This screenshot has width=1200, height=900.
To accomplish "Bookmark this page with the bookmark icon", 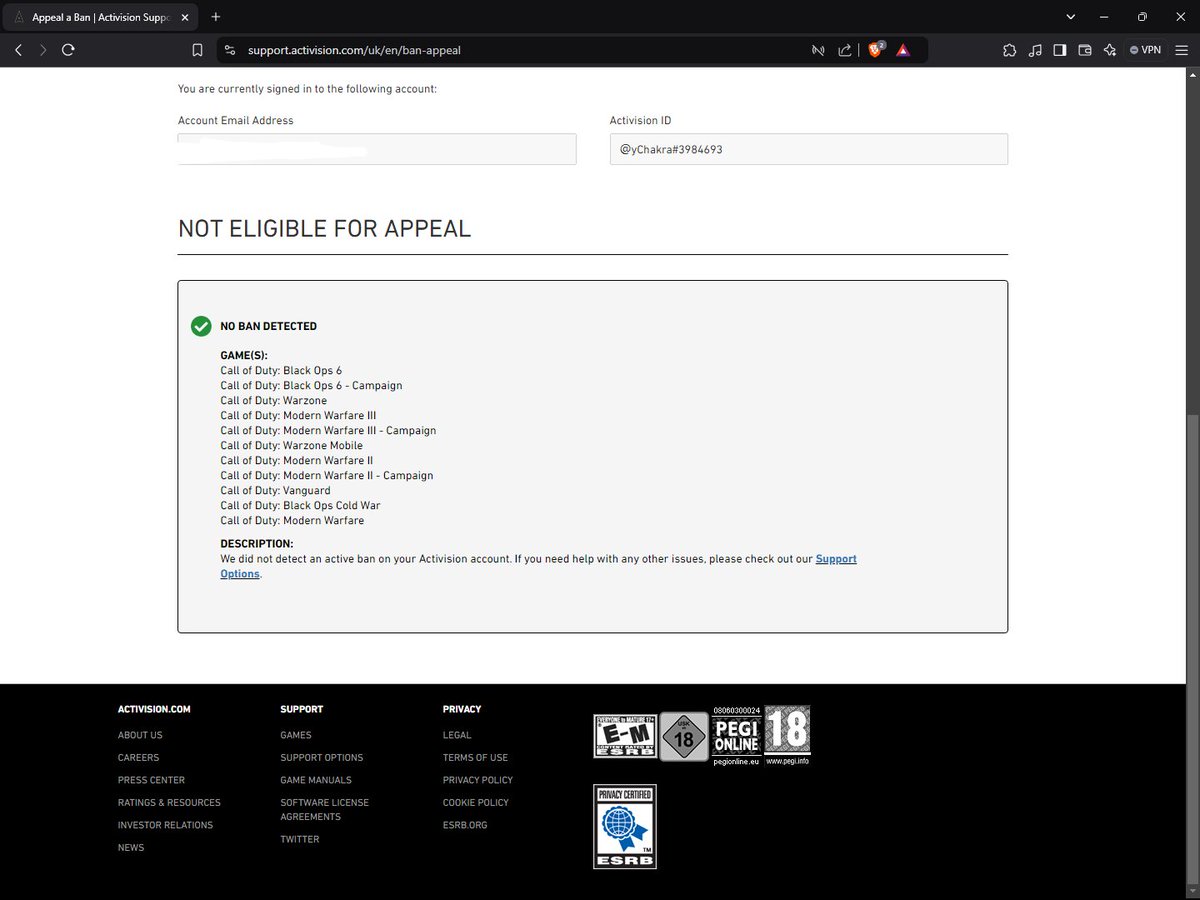I will point(198,50).
